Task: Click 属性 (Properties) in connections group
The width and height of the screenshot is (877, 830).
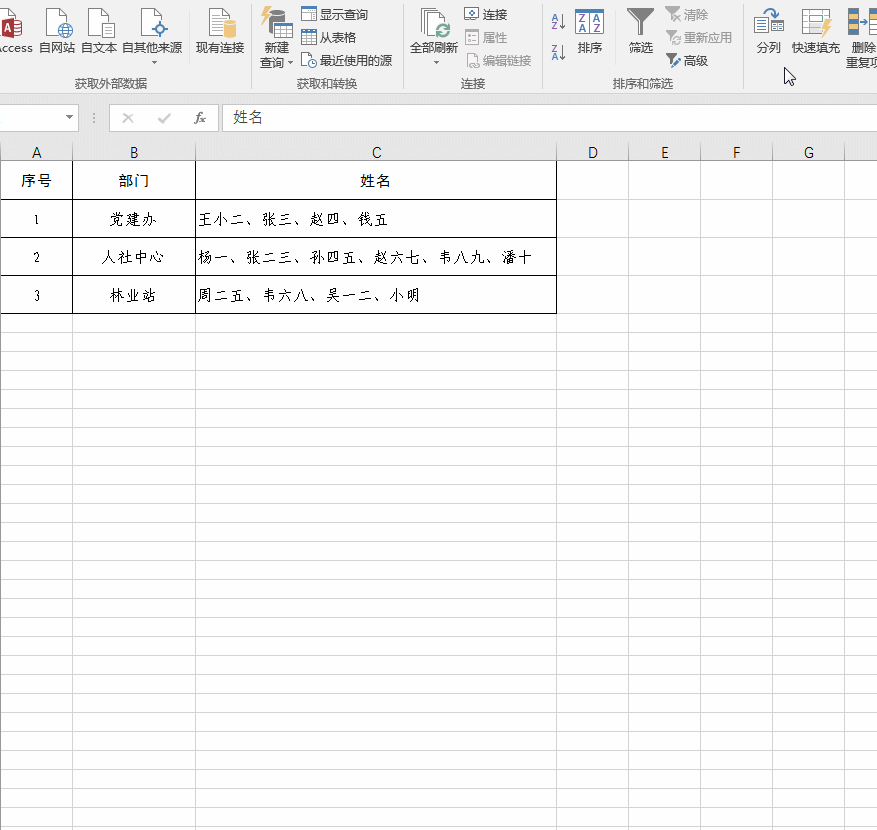Action: (x=486, y=37)
